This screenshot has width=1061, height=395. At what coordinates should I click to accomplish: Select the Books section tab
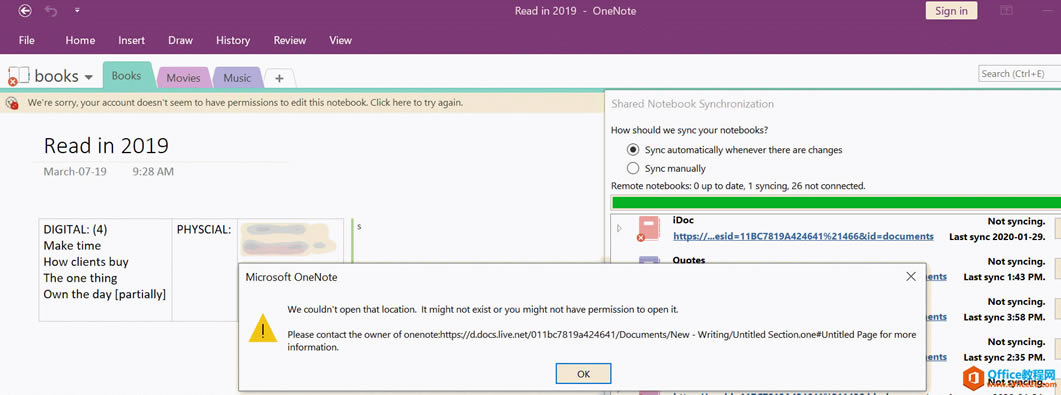coord(127,76)
